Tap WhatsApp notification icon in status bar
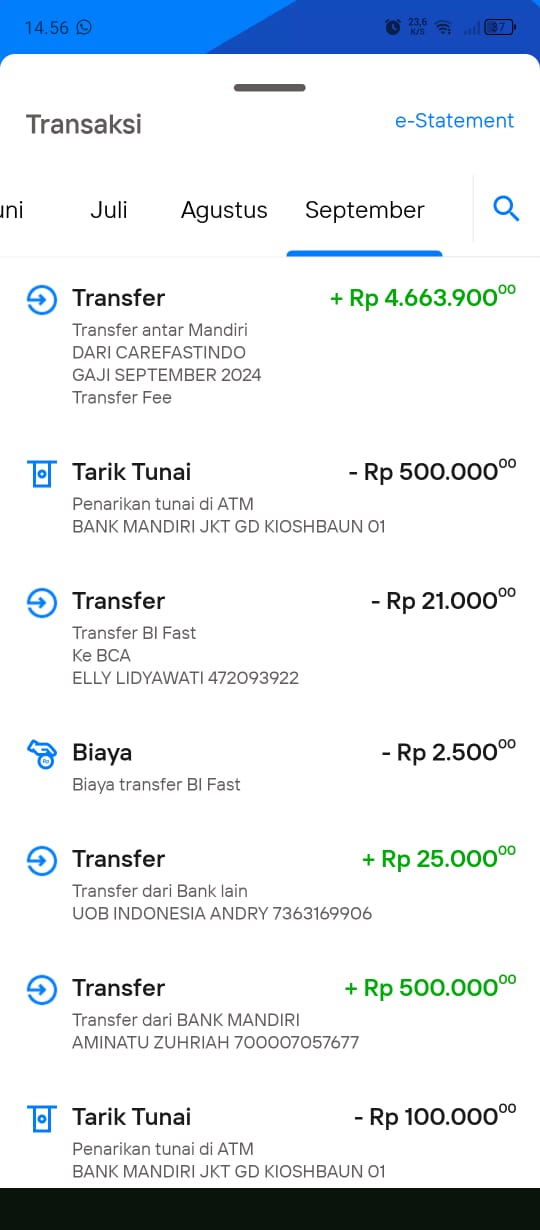 pos(84,27)
